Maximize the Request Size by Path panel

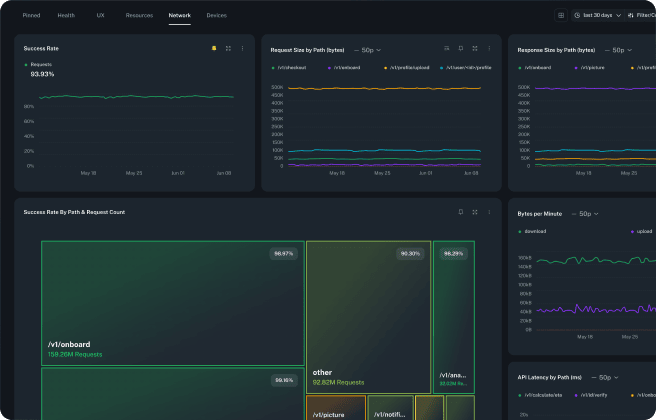tap(475, 48)
